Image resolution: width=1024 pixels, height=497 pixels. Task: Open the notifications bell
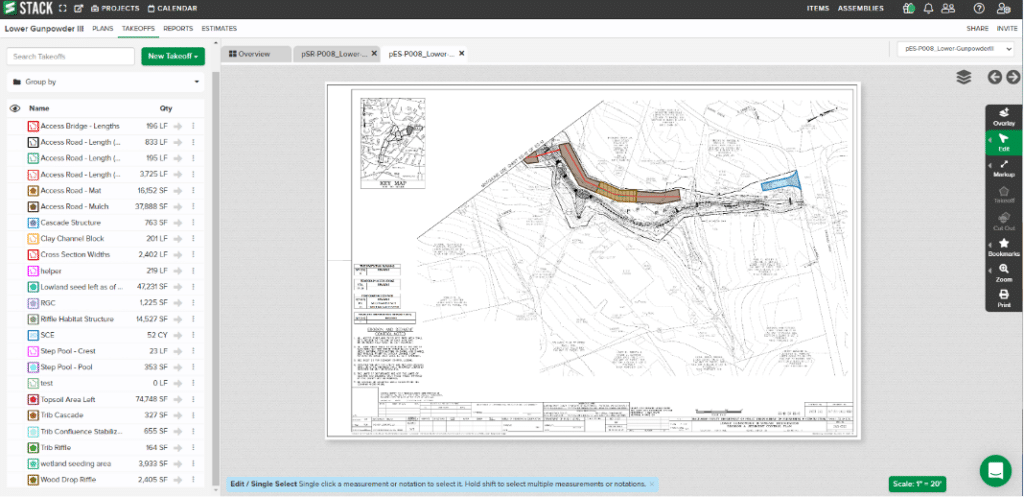tap(928, 9)
